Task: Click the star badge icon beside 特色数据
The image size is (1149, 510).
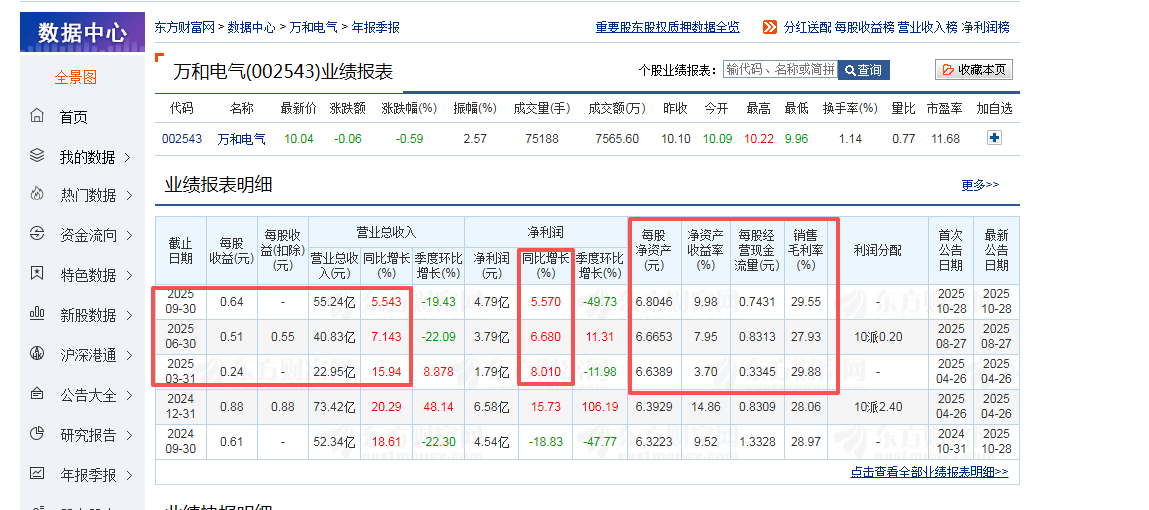Action: pos(37,274)
